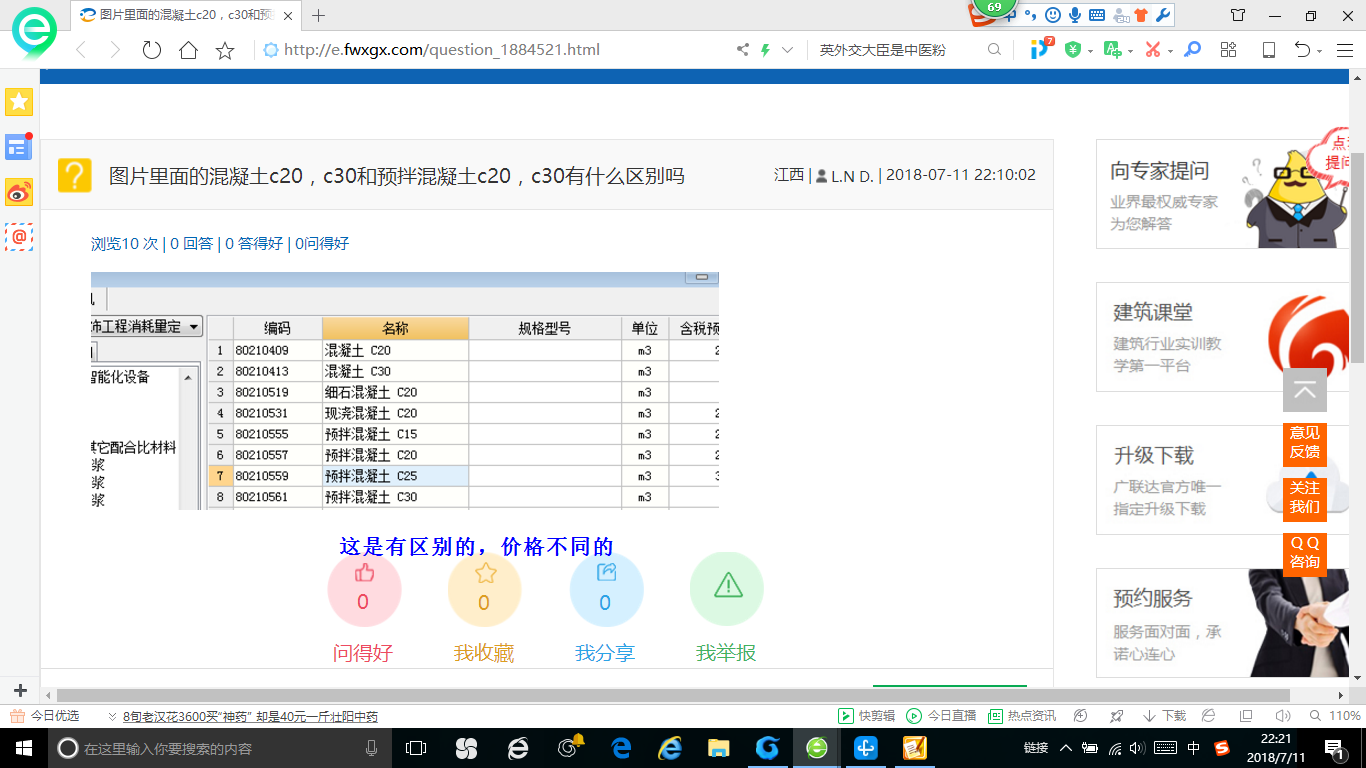The image size is (1366, 768).
Task: Click the status bar mute speaker icon
Action: click(1283, 716)
